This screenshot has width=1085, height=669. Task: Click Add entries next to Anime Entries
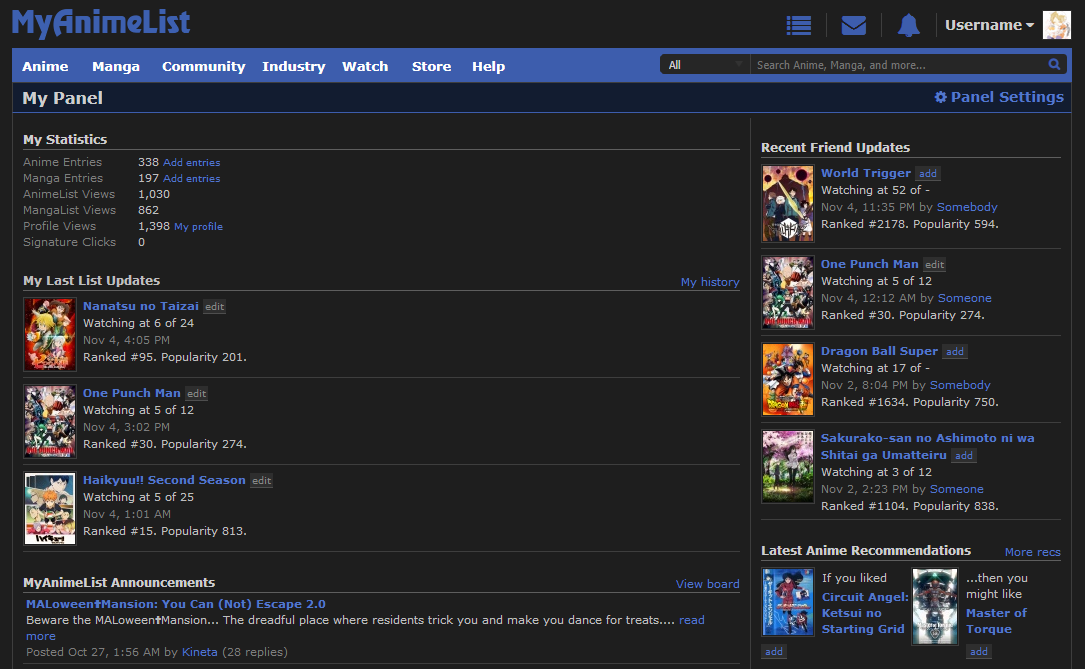(x=192, y=163)
